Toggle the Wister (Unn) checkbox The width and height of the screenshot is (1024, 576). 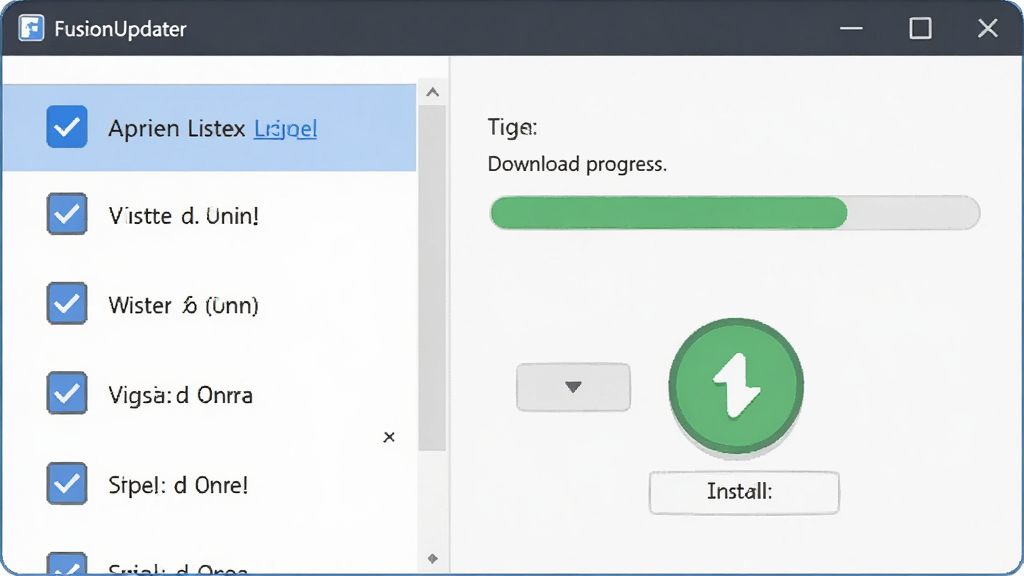[x=67, y=303]
